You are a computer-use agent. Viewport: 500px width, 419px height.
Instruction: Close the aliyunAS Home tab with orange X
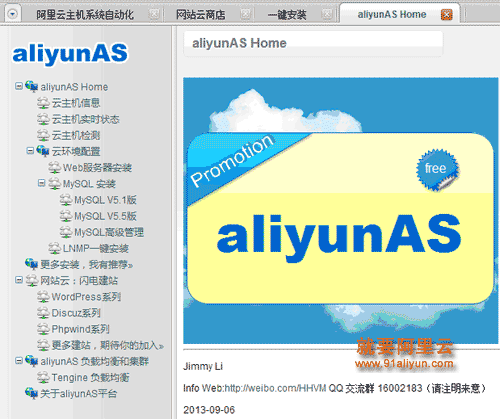(x=447, y=15)
